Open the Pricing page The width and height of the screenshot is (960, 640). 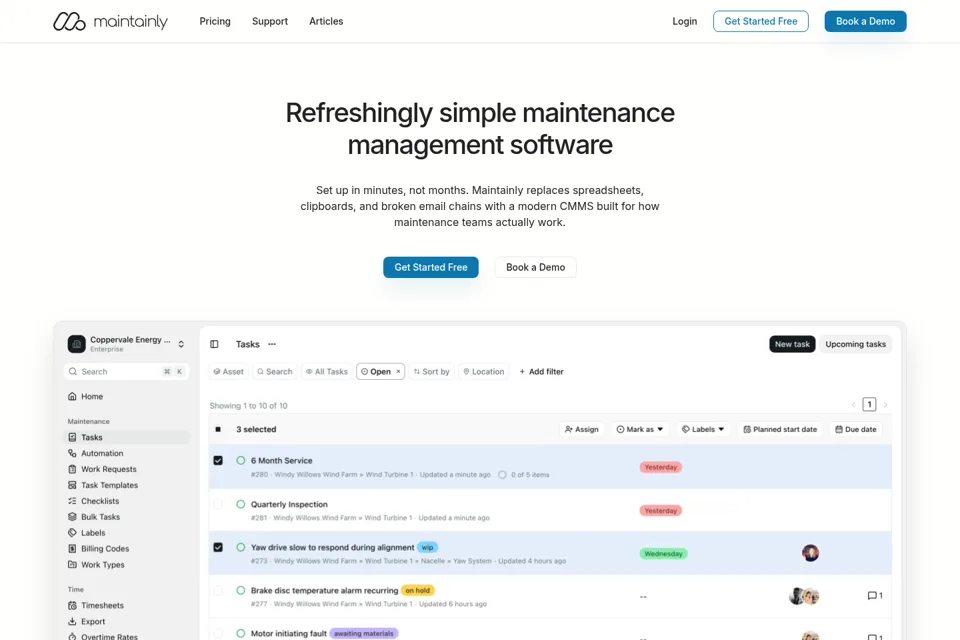[x=215, y=21]
